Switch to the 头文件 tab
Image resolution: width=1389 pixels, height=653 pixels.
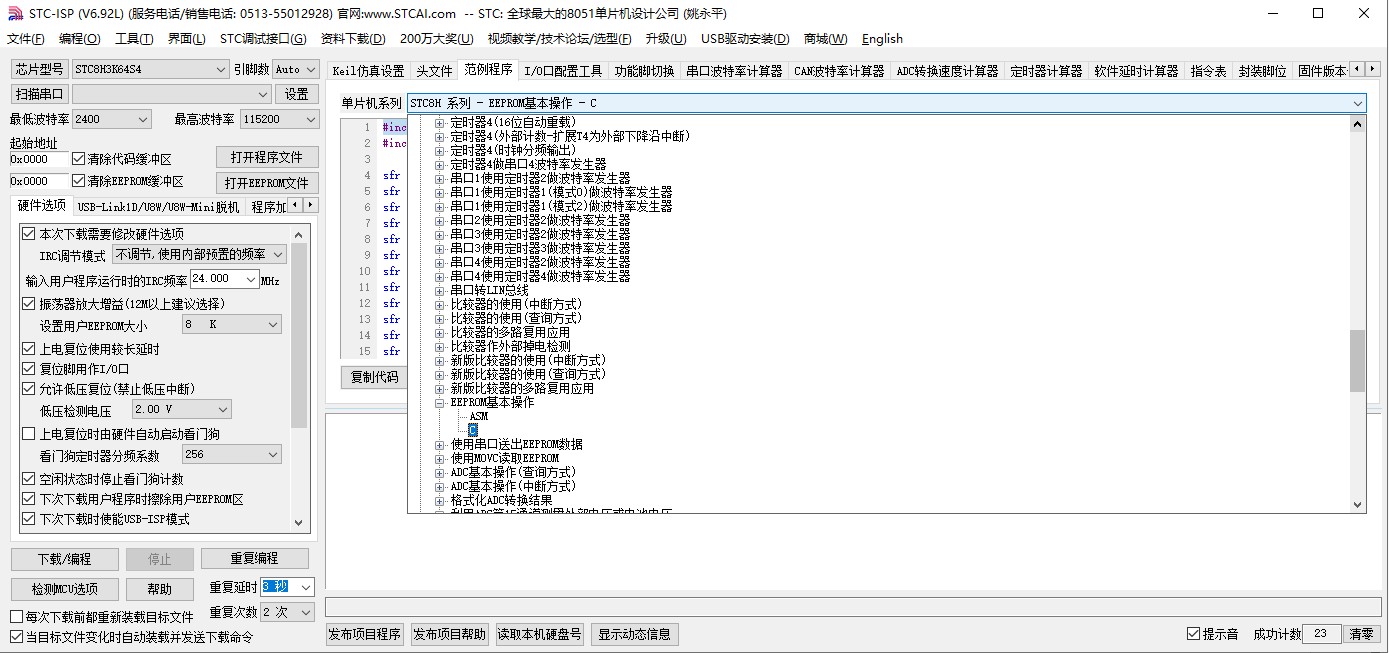coord(434,71)
